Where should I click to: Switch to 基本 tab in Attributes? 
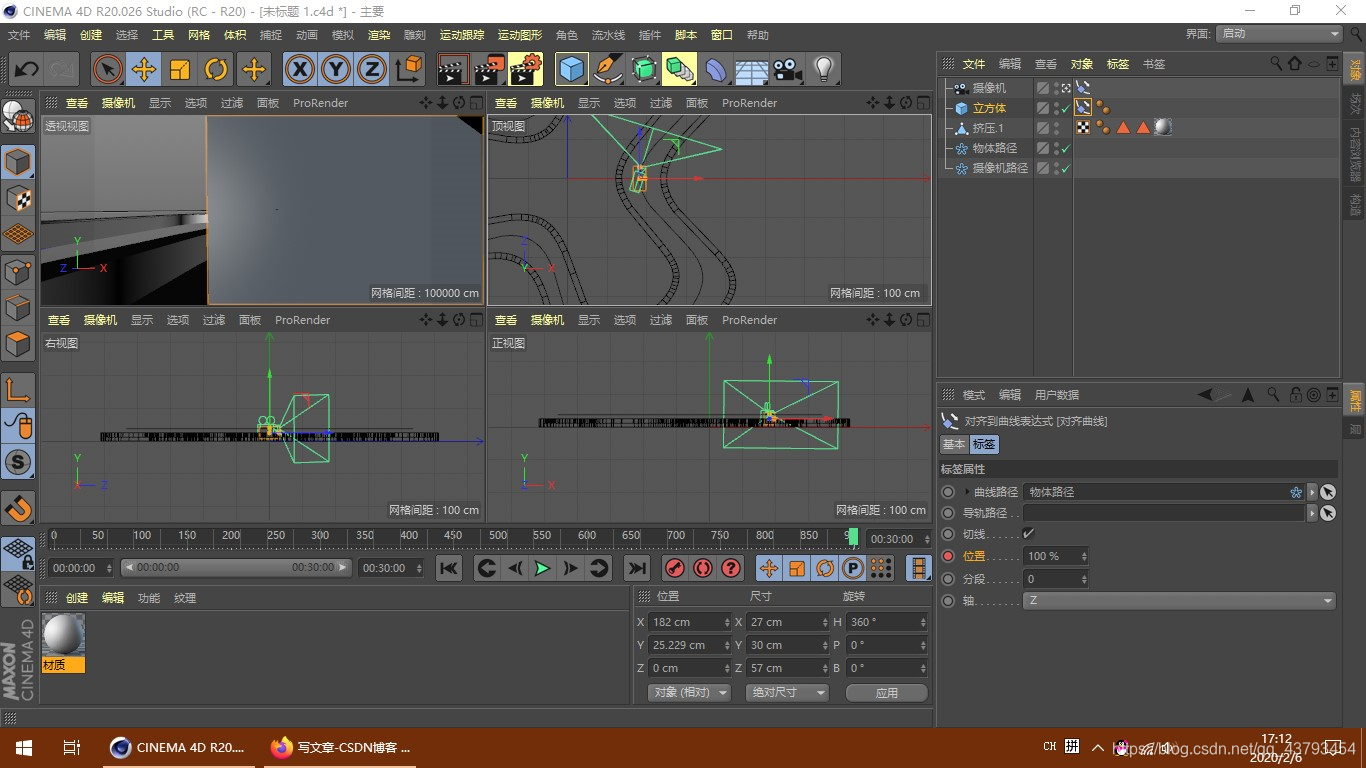pyautogui.click(x=954, y=444)
